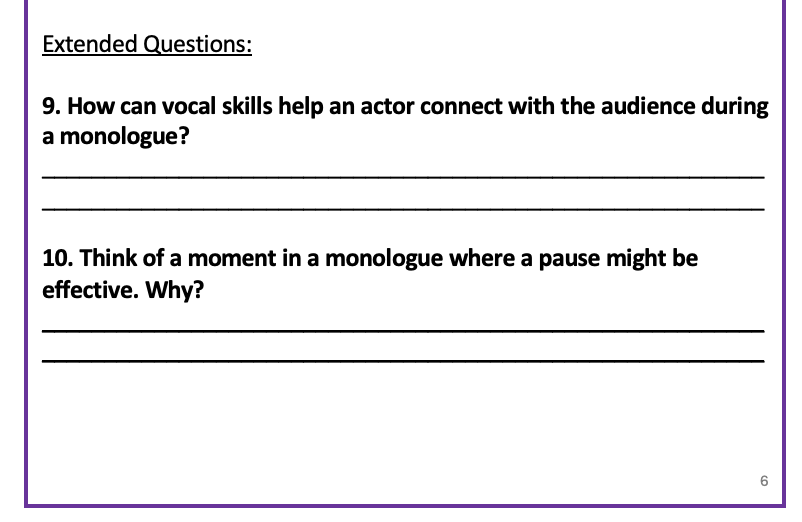802x522 pixels.
Task: Click the word "pause" in question 10
Action: (x=569, y=259)
